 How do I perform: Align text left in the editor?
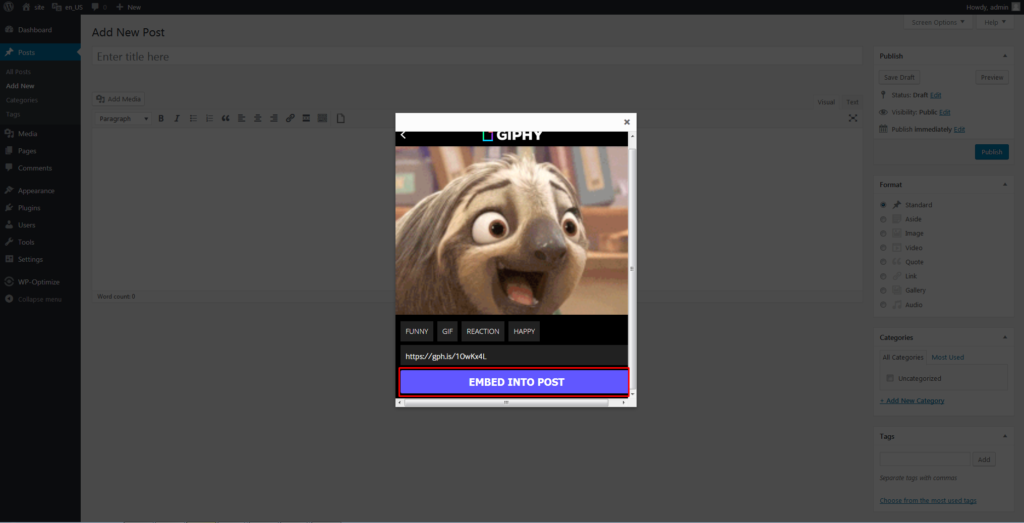pos(242,118)
